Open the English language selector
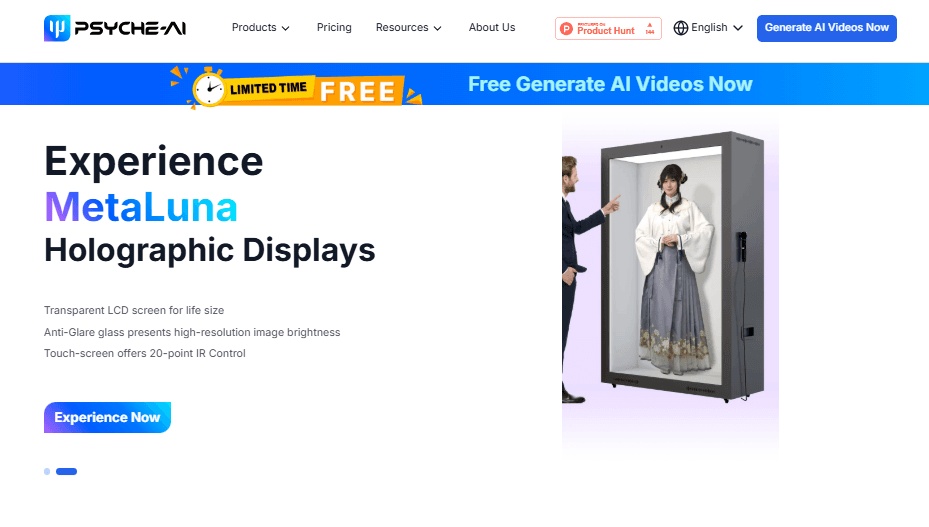929x527 pixels. coord(716,28)
